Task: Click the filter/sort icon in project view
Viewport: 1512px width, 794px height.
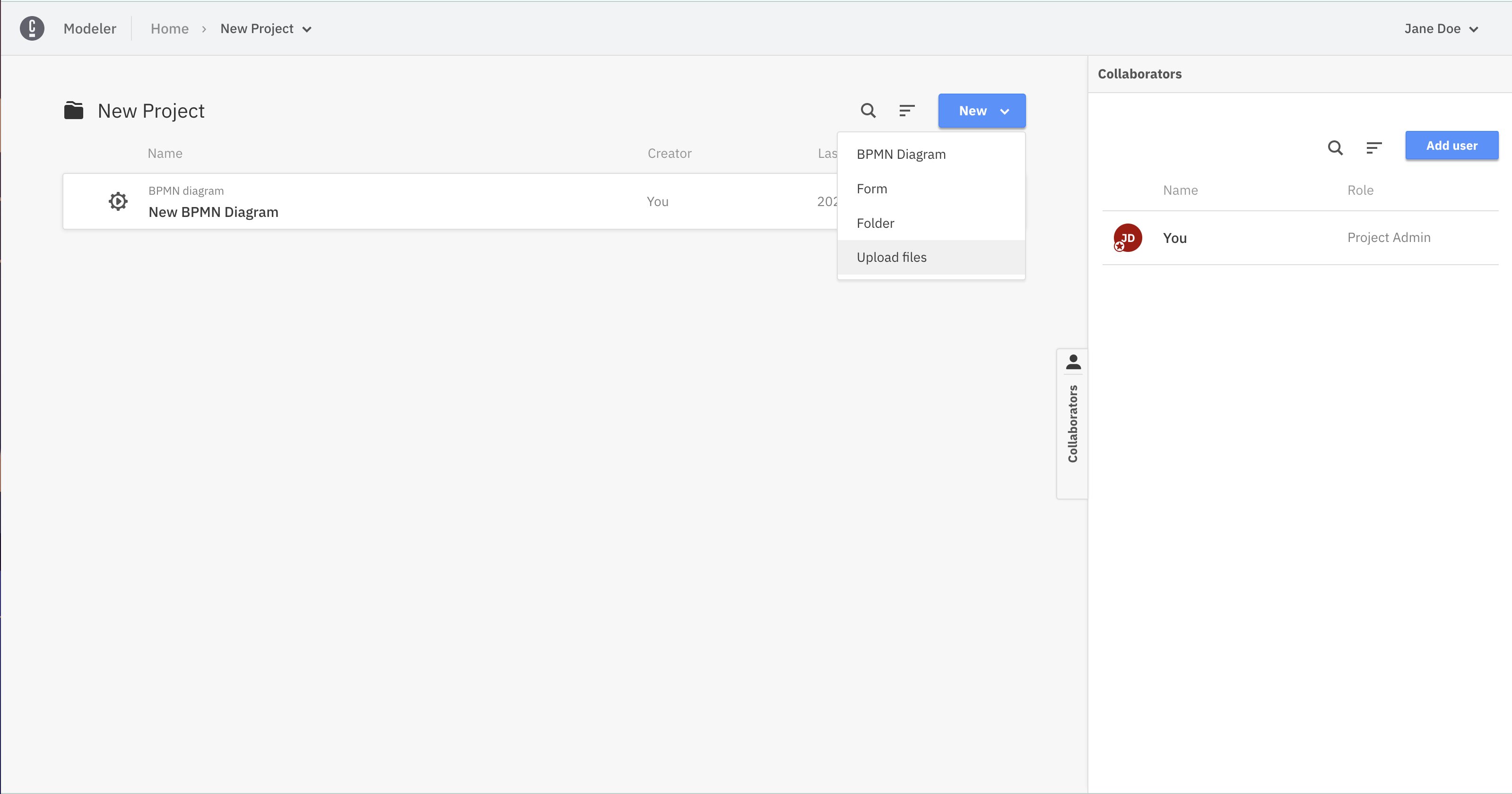Action: 906,111
